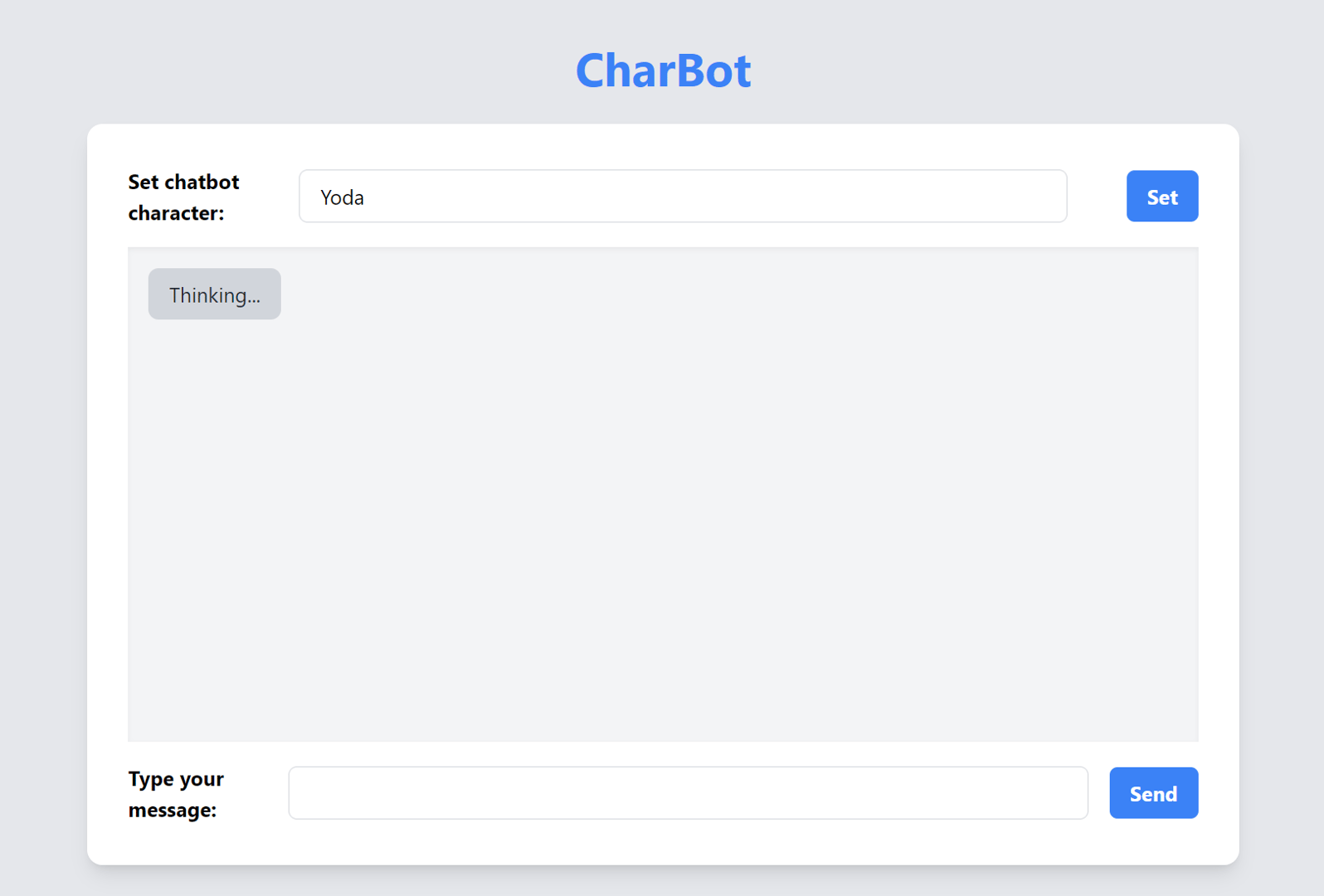Screen dimensions: 1324x896
Task: Click the CharBot page title
Action: (x=663, y=71)
